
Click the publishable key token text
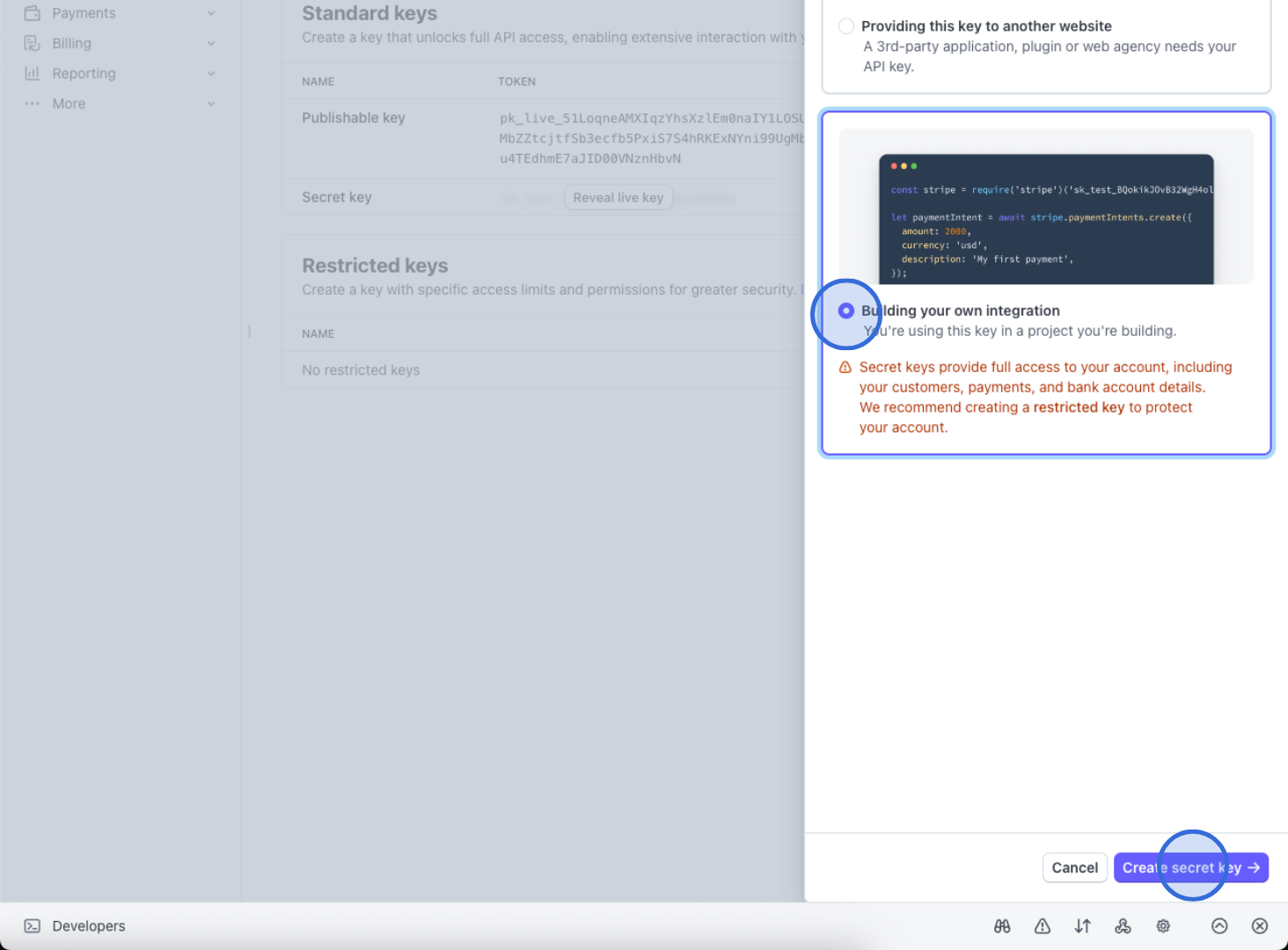point(652,138)
